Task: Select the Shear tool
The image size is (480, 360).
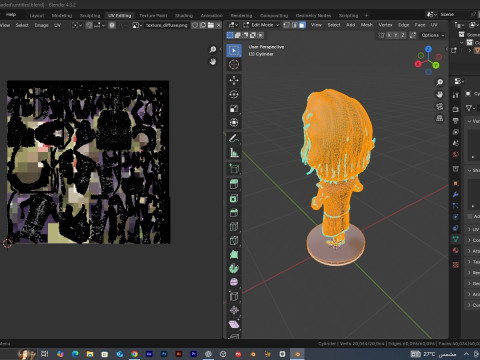Action: pos(234,324)
